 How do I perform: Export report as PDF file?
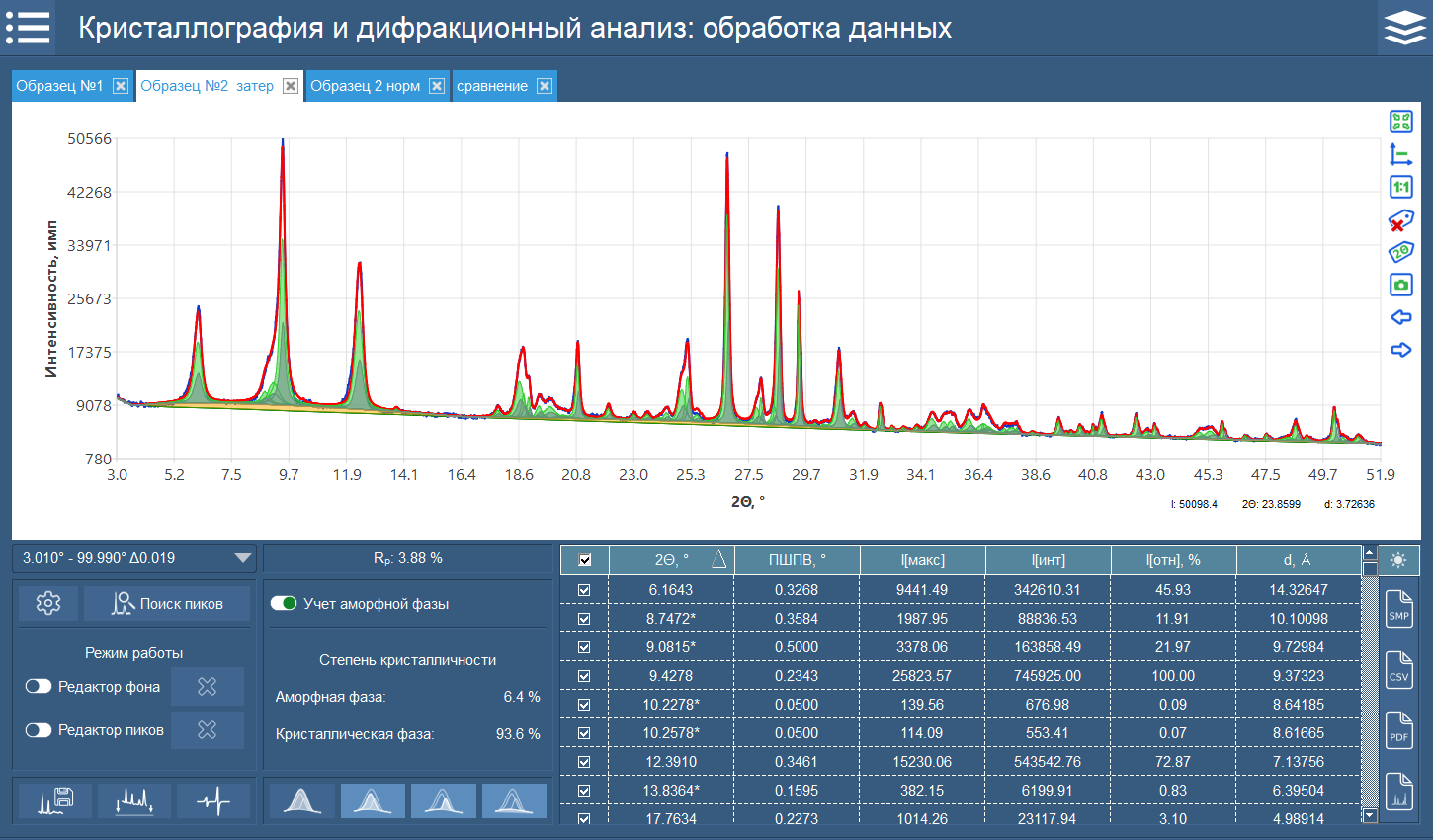(1398, 730)
